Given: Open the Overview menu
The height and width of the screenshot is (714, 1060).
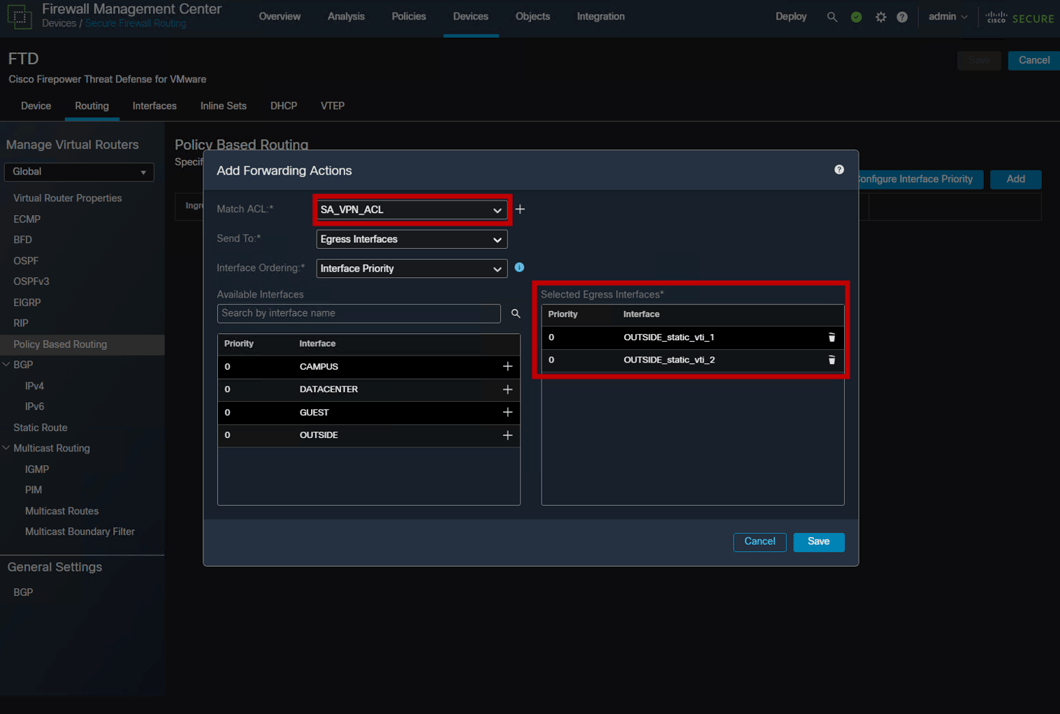Looking at the screenshot, I should 280,17.
